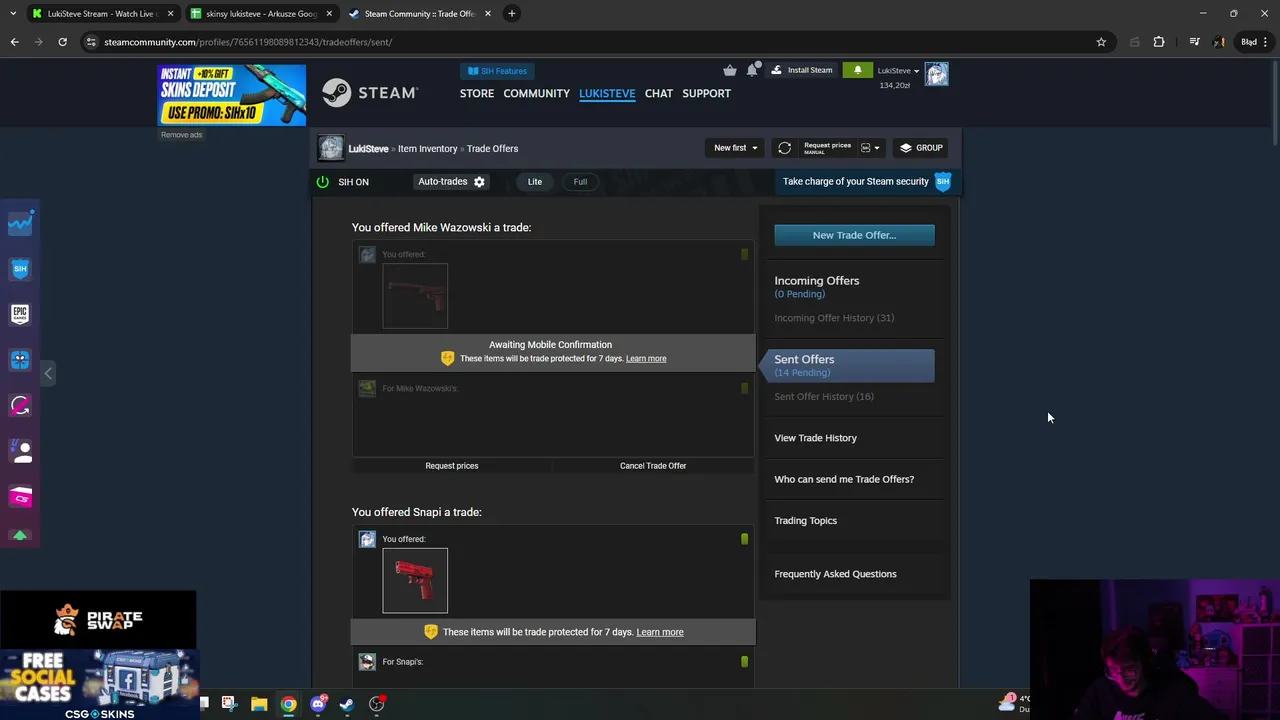Collapse the left sidebar with the chevron arrow
This screenshot has height=720, width=1280.
click(x=48, y=373)
